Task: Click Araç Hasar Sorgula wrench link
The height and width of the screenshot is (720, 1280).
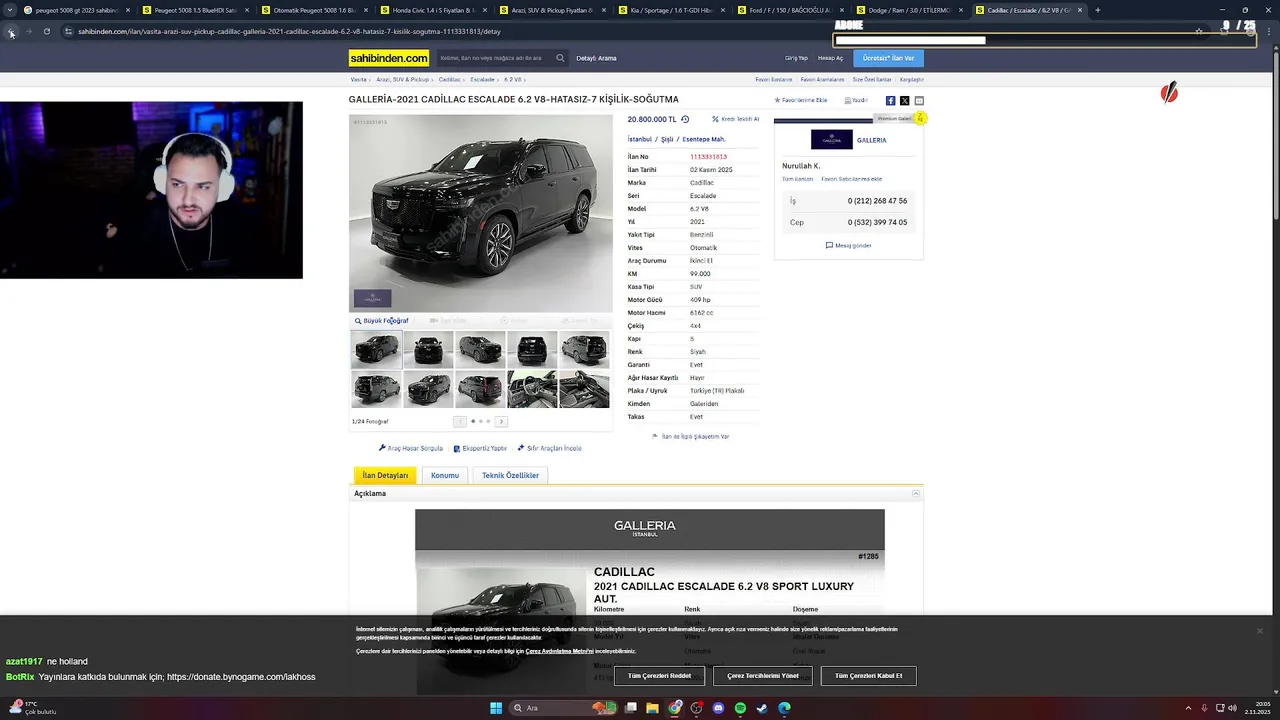Action: coord(410,448)
